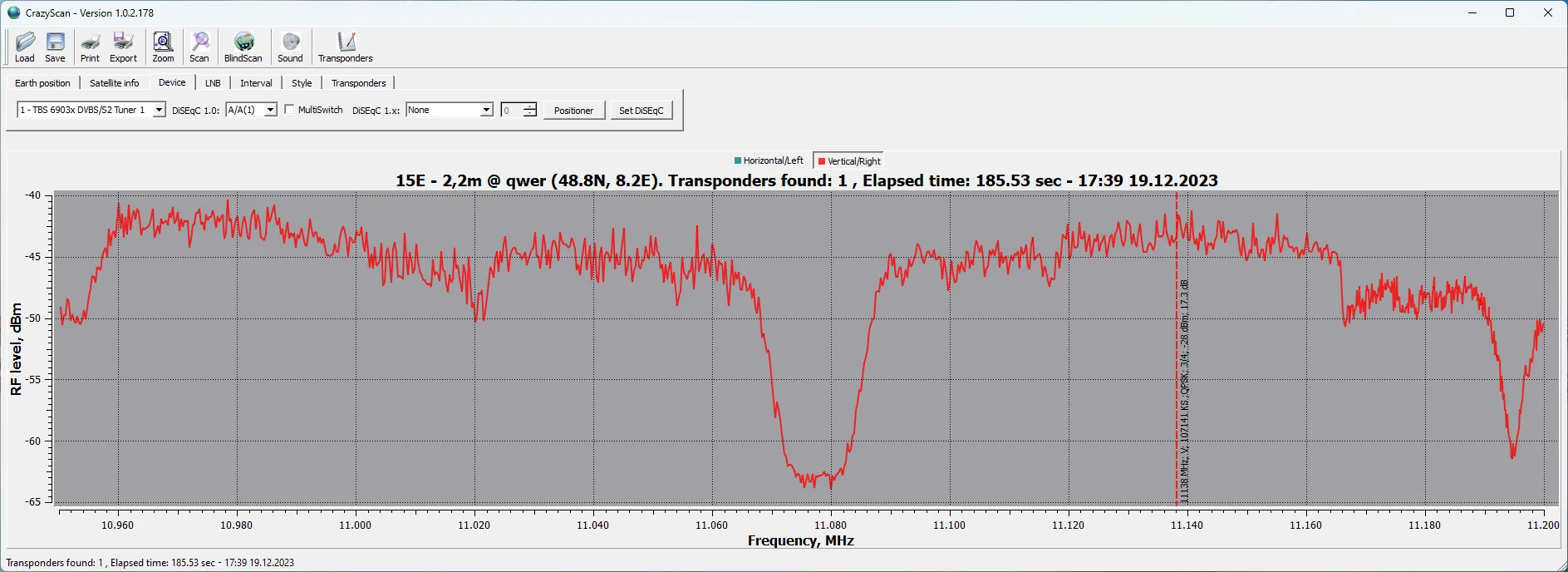The height and width of the screenshot is (572, 1568).
Task: Start a spectrum Scan
Action: [x=199, y=47]
